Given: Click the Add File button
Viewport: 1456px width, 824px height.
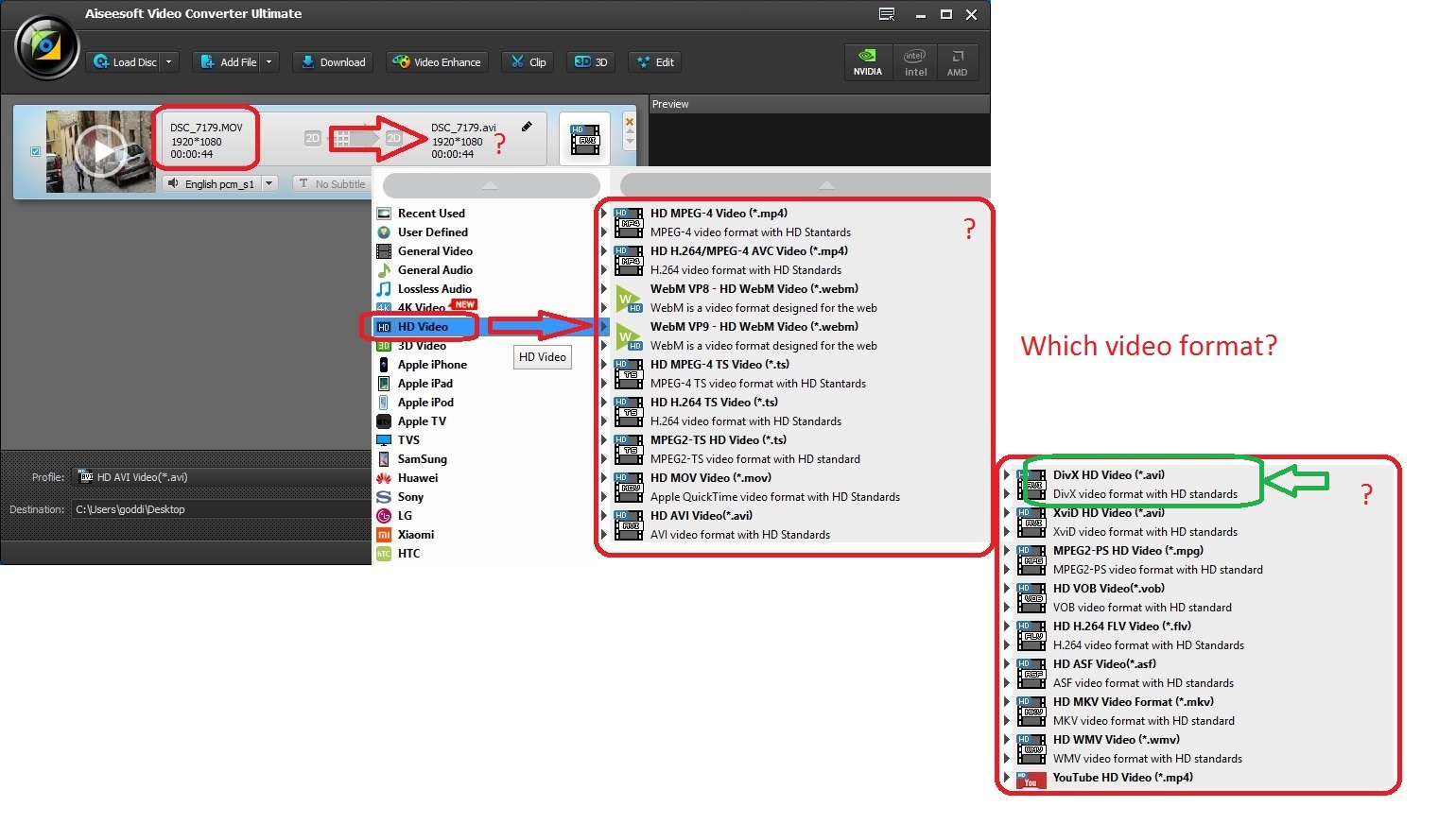Looking at the screenshot, I should coord(228,62).
